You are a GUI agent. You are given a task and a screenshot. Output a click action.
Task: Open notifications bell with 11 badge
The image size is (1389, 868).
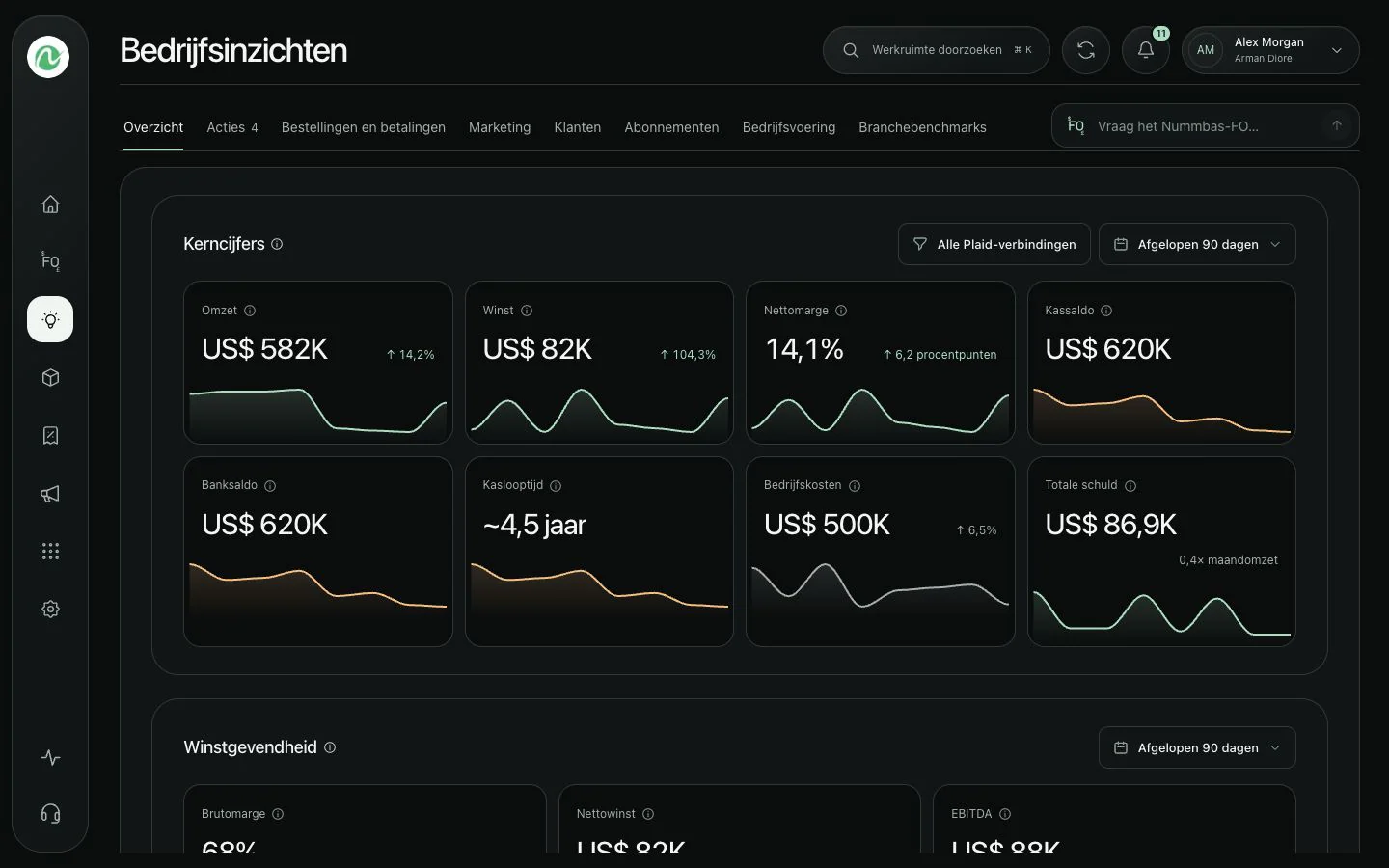(x=1146, y=50)
